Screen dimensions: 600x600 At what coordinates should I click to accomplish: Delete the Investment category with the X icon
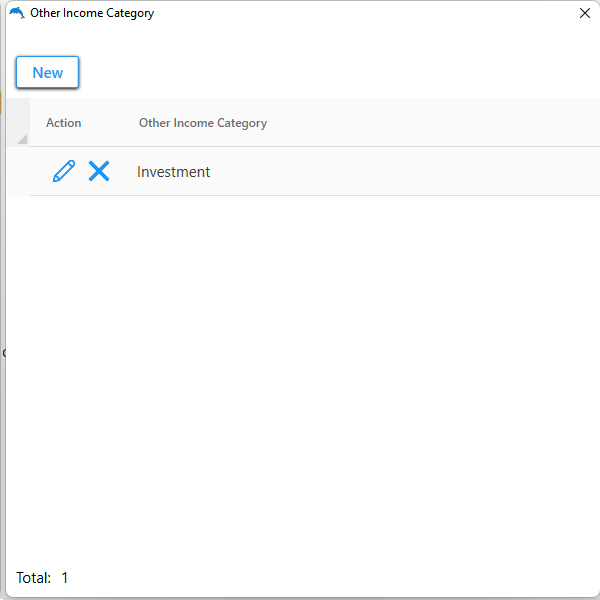[x=99, y=171]
